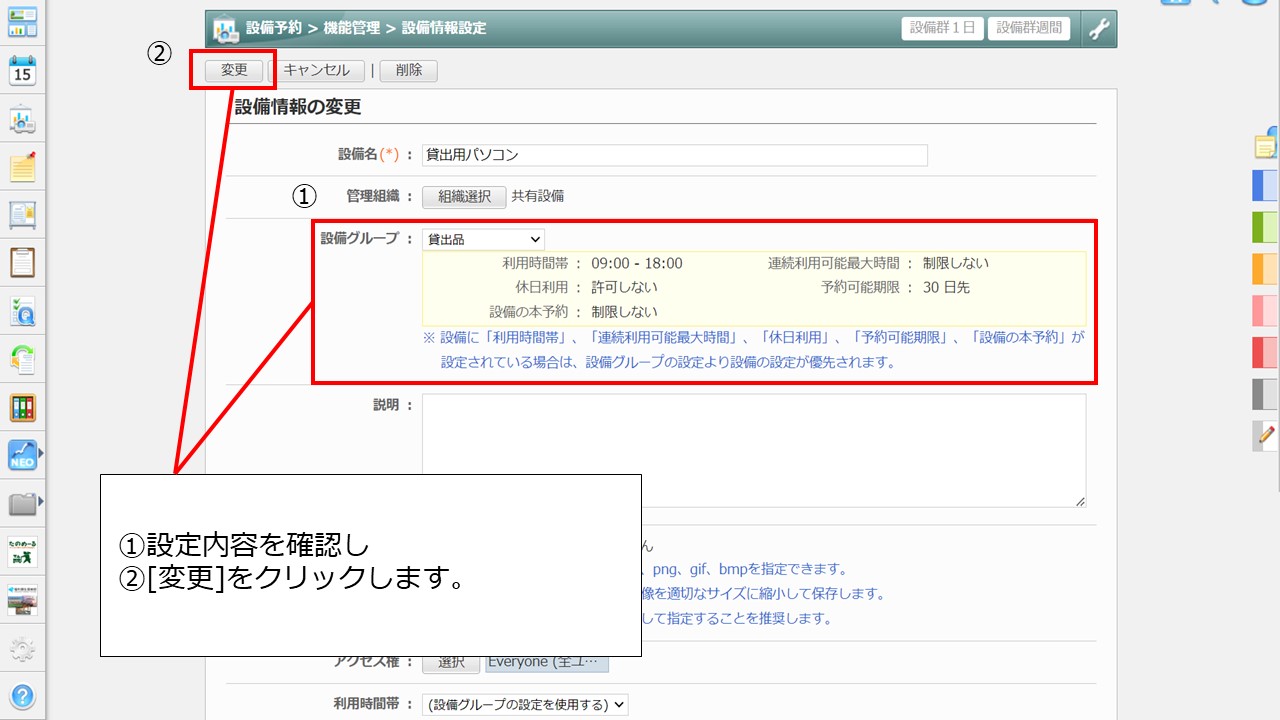
Task: Click the 削除 button
Action: pyautogui.click(x=408, y=70)
